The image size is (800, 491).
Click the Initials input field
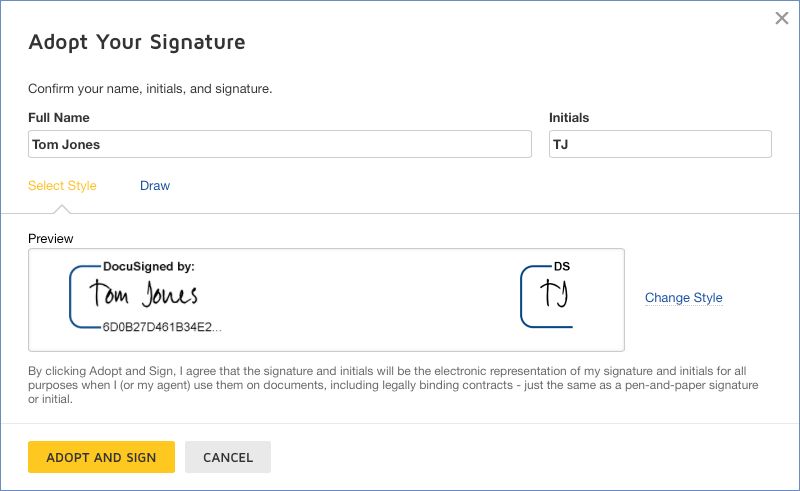coord(660,144)
